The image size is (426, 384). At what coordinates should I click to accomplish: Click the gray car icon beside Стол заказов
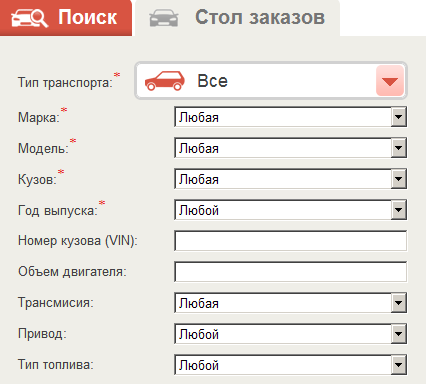click(x=164, y=18)
